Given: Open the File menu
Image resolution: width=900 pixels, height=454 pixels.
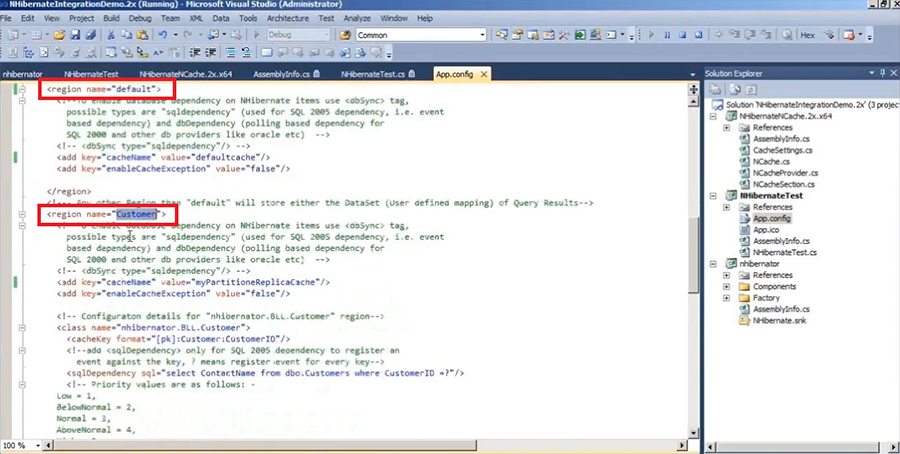Looking at the screenshot, I should pyautogui.click(x=6, y=18).
